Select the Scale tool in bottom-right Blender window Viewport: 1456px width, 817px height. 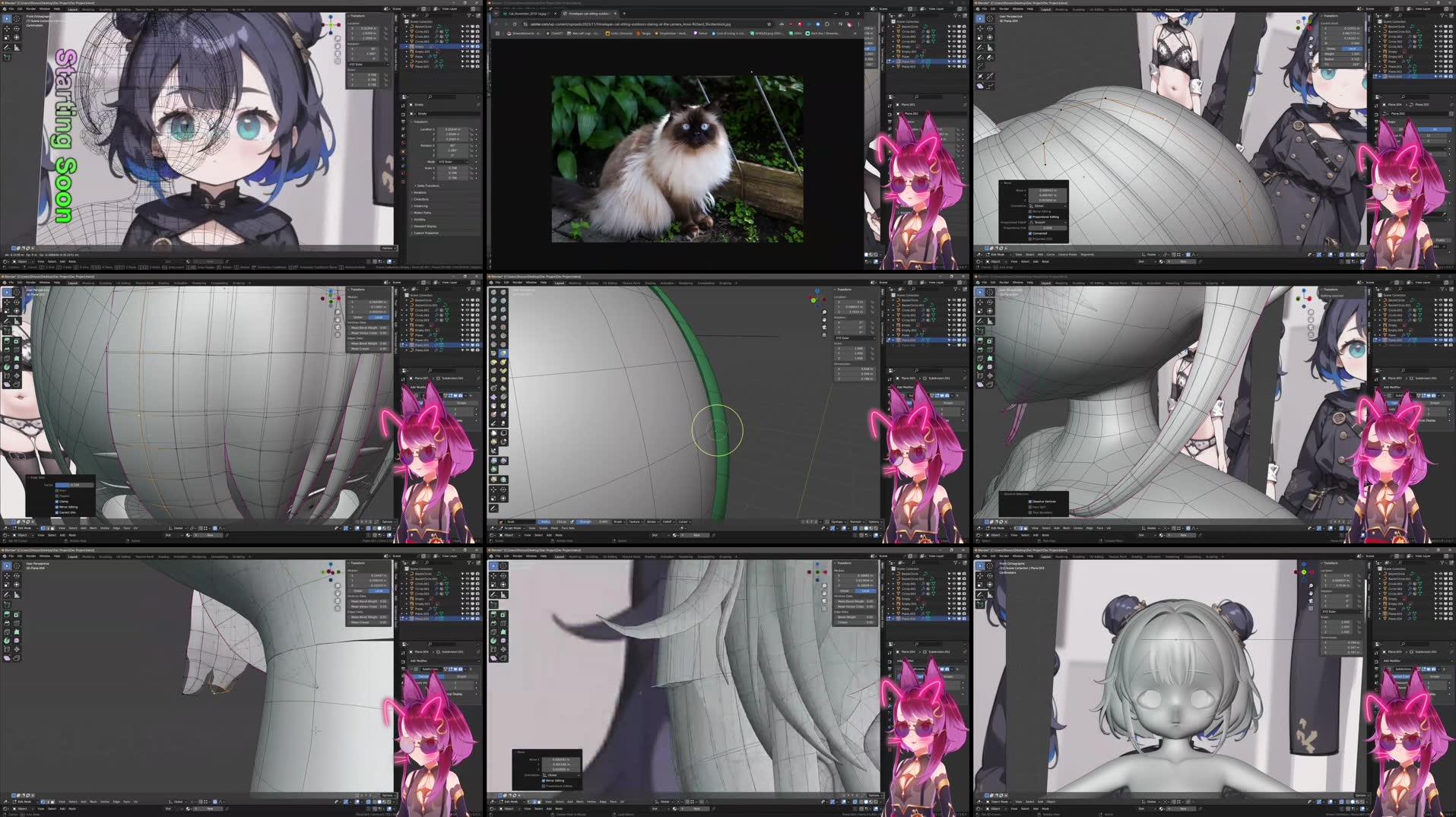coord(980,584)
